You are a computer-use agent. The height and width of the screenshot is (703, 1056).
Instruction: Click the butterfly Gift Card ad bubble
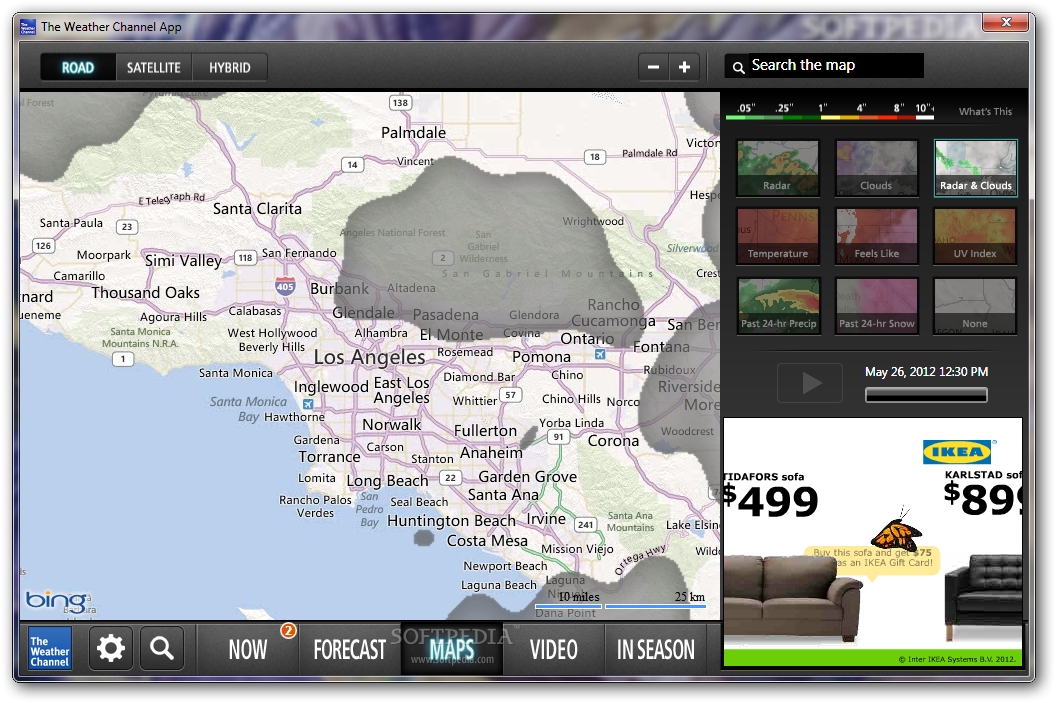(x=873, y=558)
